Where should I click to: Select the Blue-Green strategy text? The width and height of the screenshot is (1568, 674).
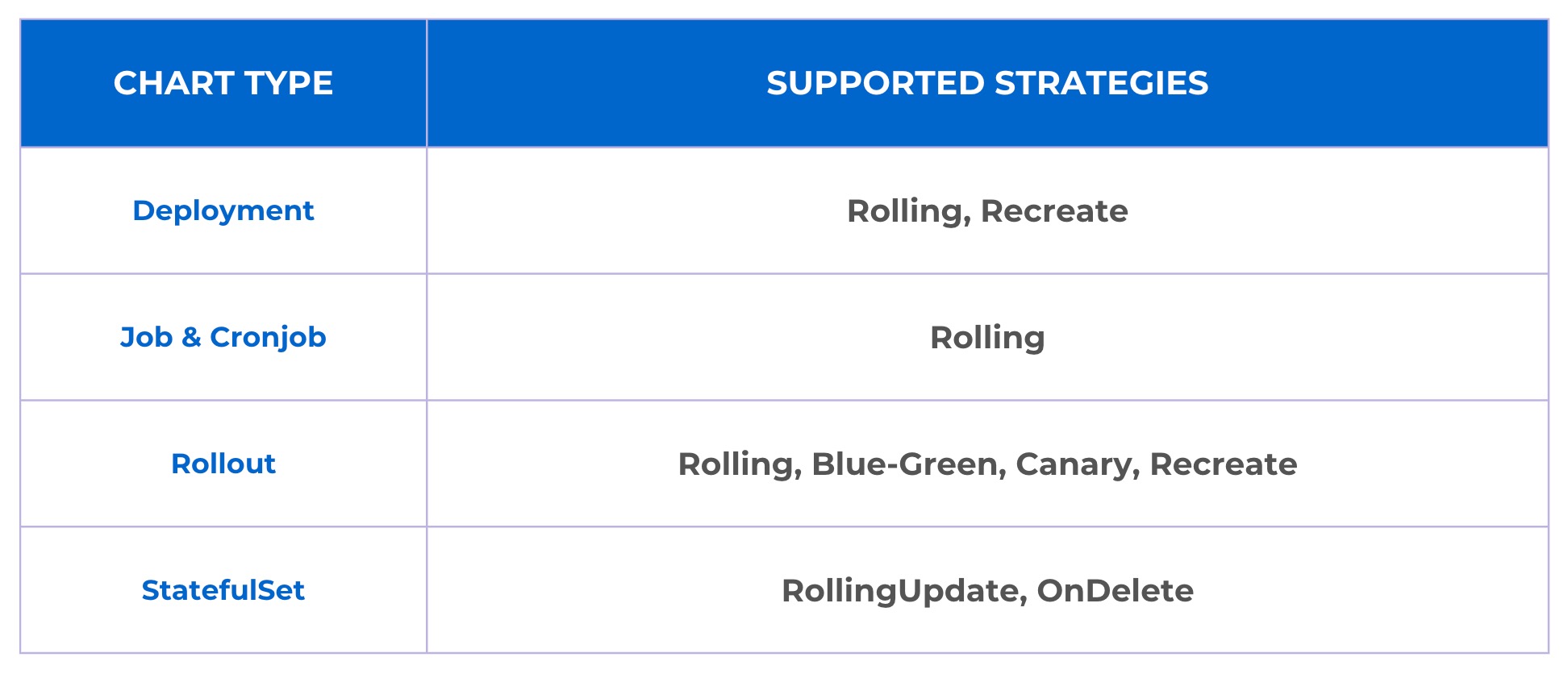coord(906,464)
